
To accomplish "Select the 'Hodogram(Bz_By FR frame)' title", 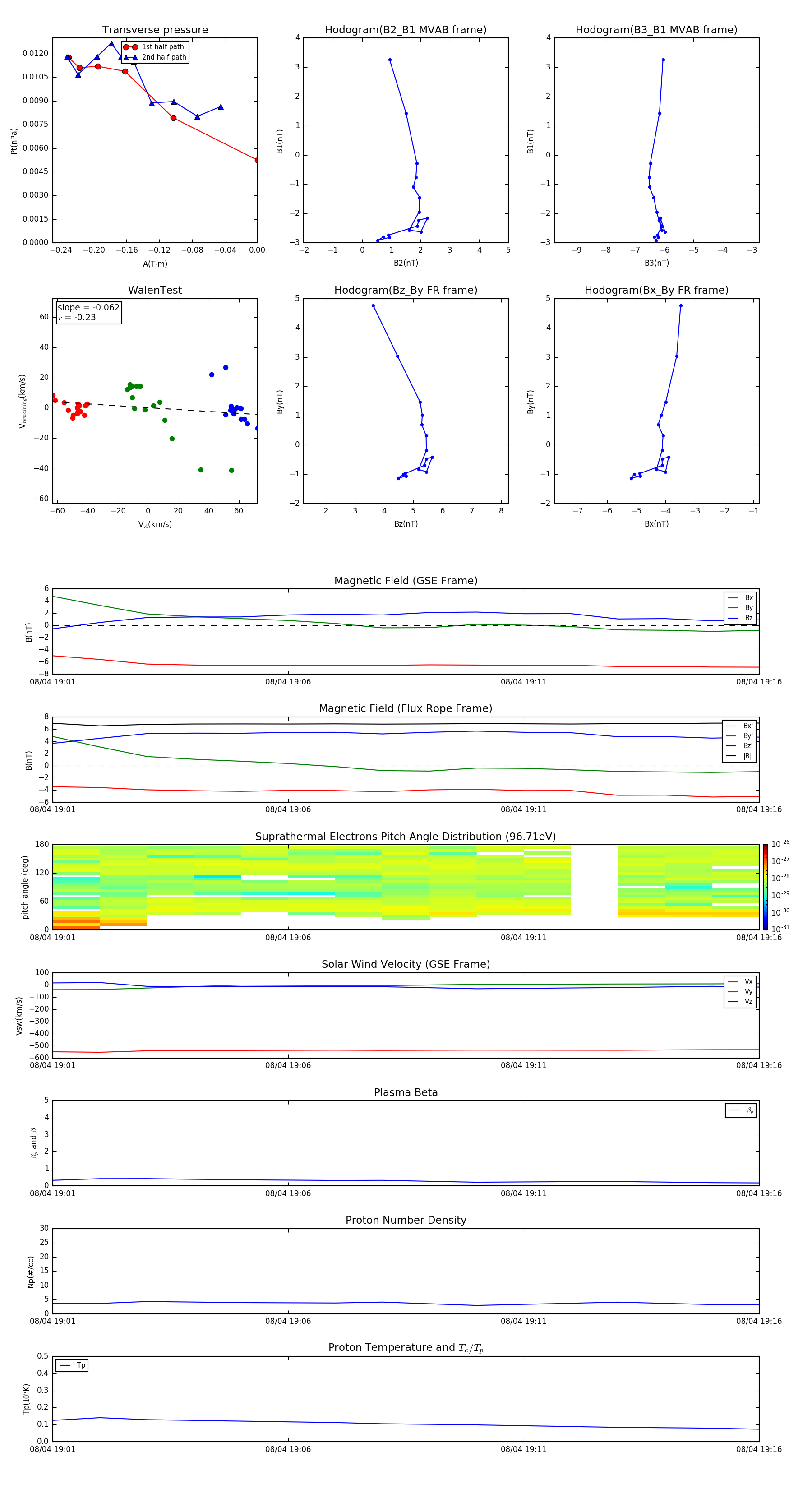I will pos(406,290).
